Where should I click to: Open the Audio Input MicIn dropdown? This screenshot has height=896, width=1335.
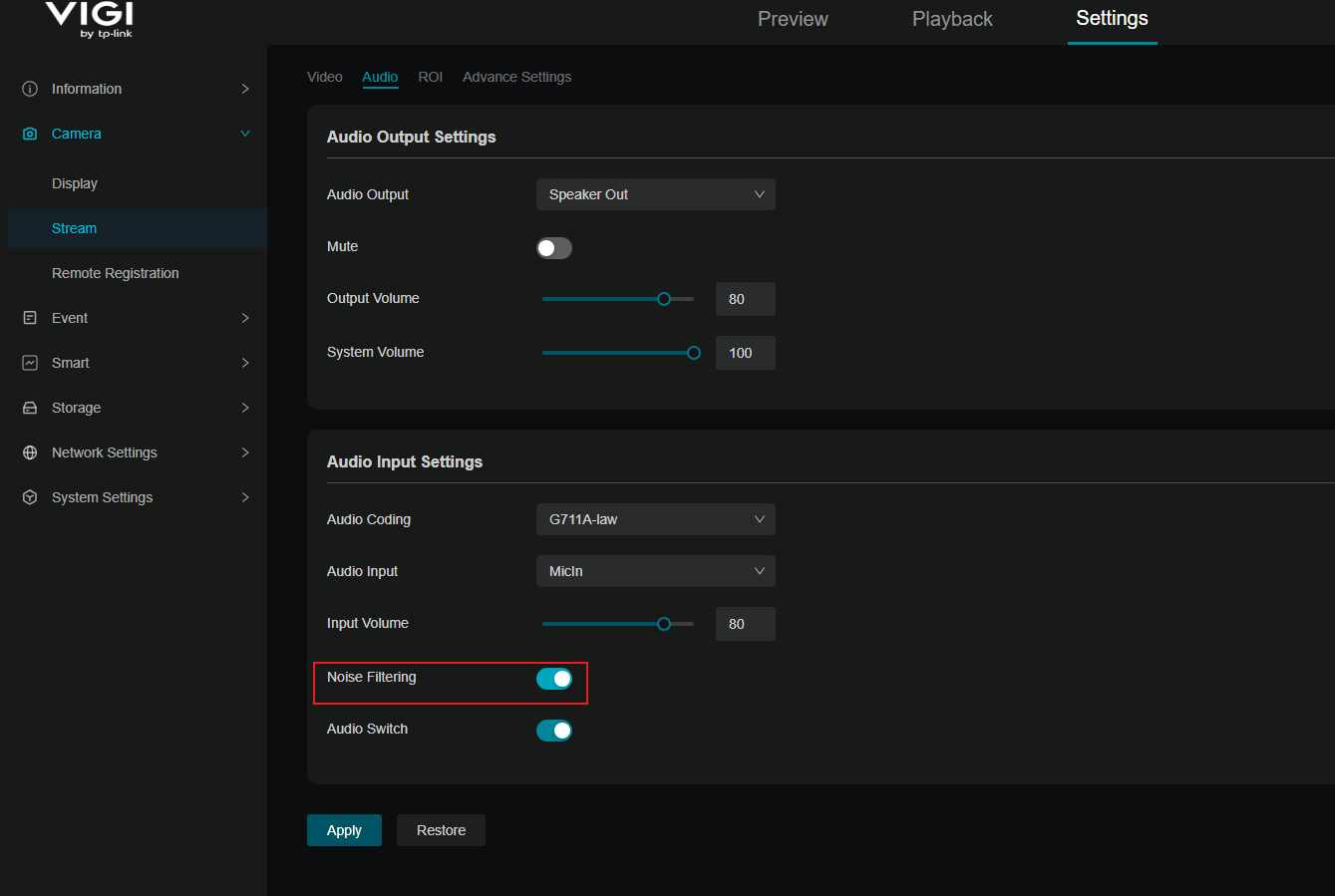pyautogui.click(x=656, y=571)
